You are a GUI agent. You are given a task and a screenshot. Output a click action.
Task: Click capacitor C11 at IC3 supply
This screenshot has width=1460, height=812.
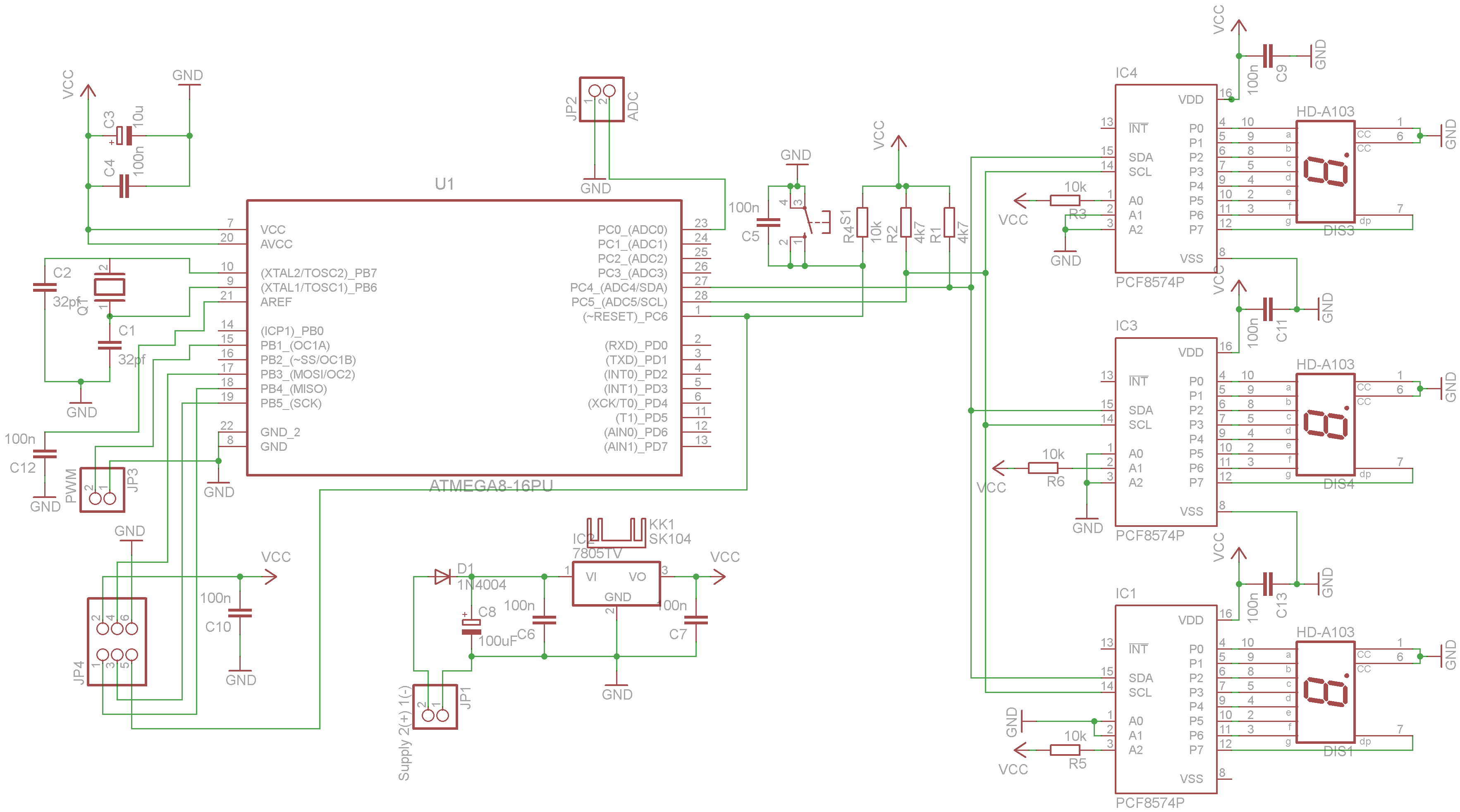1268,309
